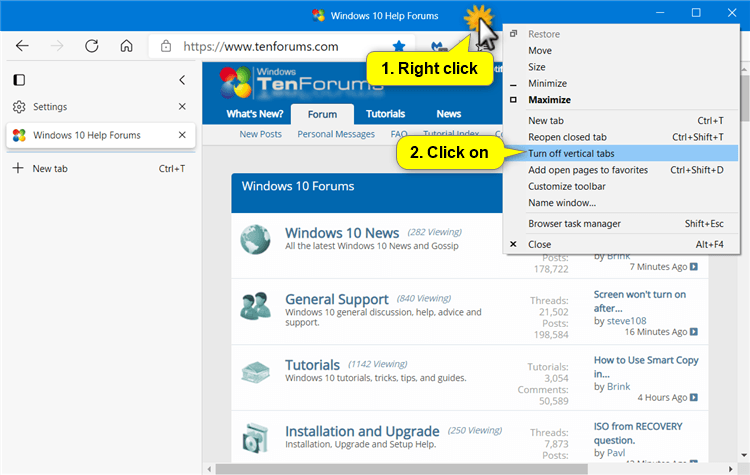Open the Tutorials forum section link
The image size is (750, 475).
312,365
